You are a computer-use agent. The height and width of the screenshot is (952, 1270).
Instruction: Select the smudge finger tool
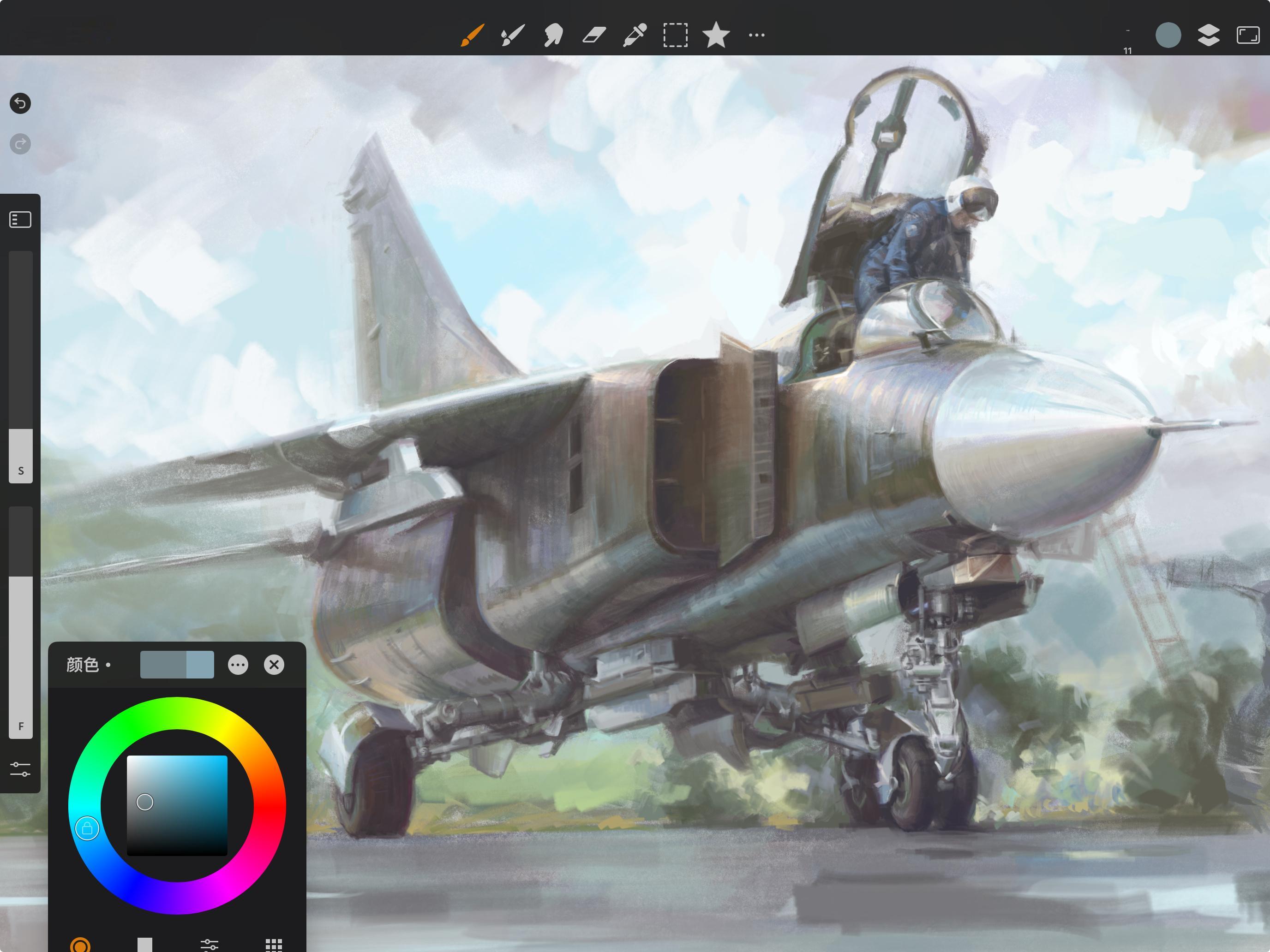(x=553, y=35)
